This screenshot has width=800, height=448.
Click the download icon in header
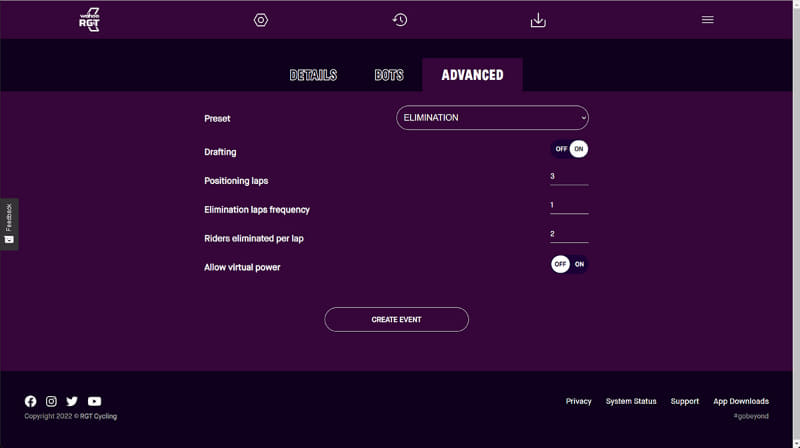(538, 20)
